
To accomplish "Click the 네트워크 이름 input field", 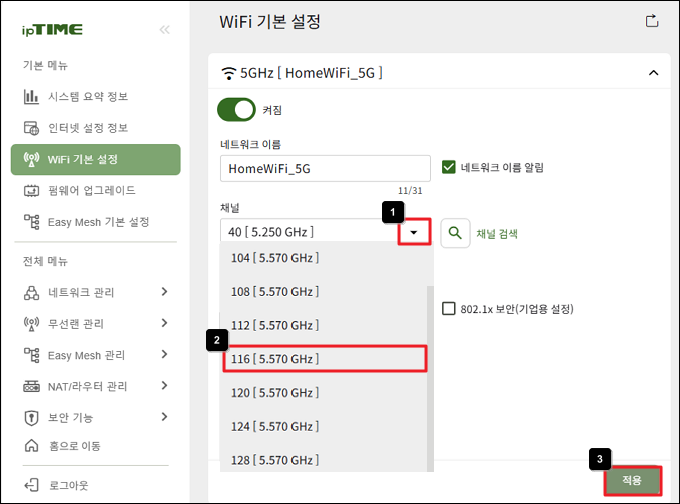I will (325, 168).
